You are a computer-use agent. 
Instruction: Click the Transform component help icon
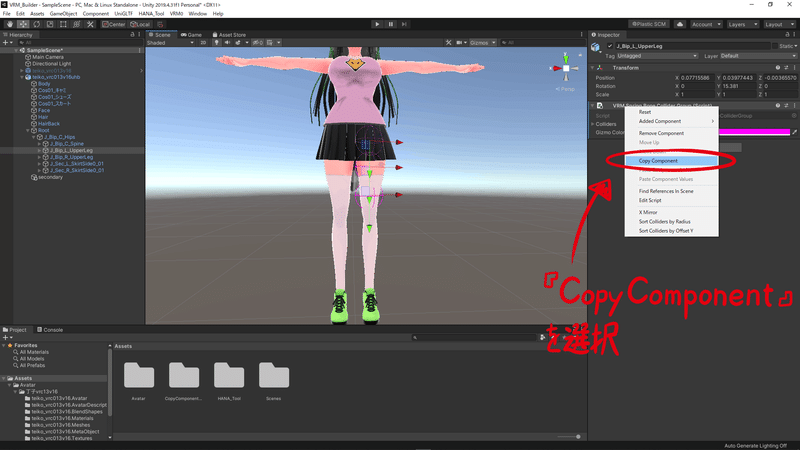tap(778, 68)
